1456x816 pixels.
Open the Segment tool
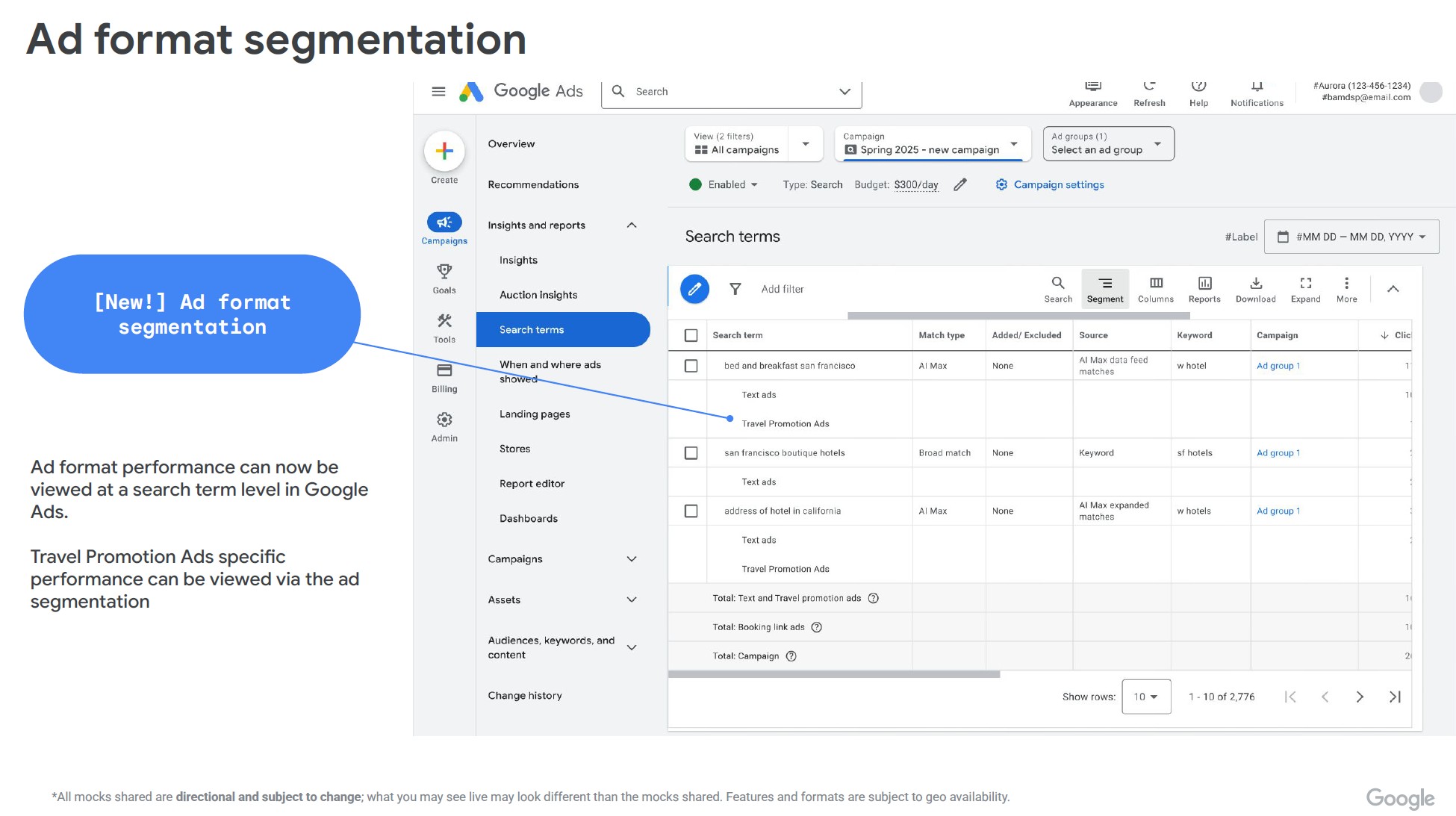tap(1105, 289)
